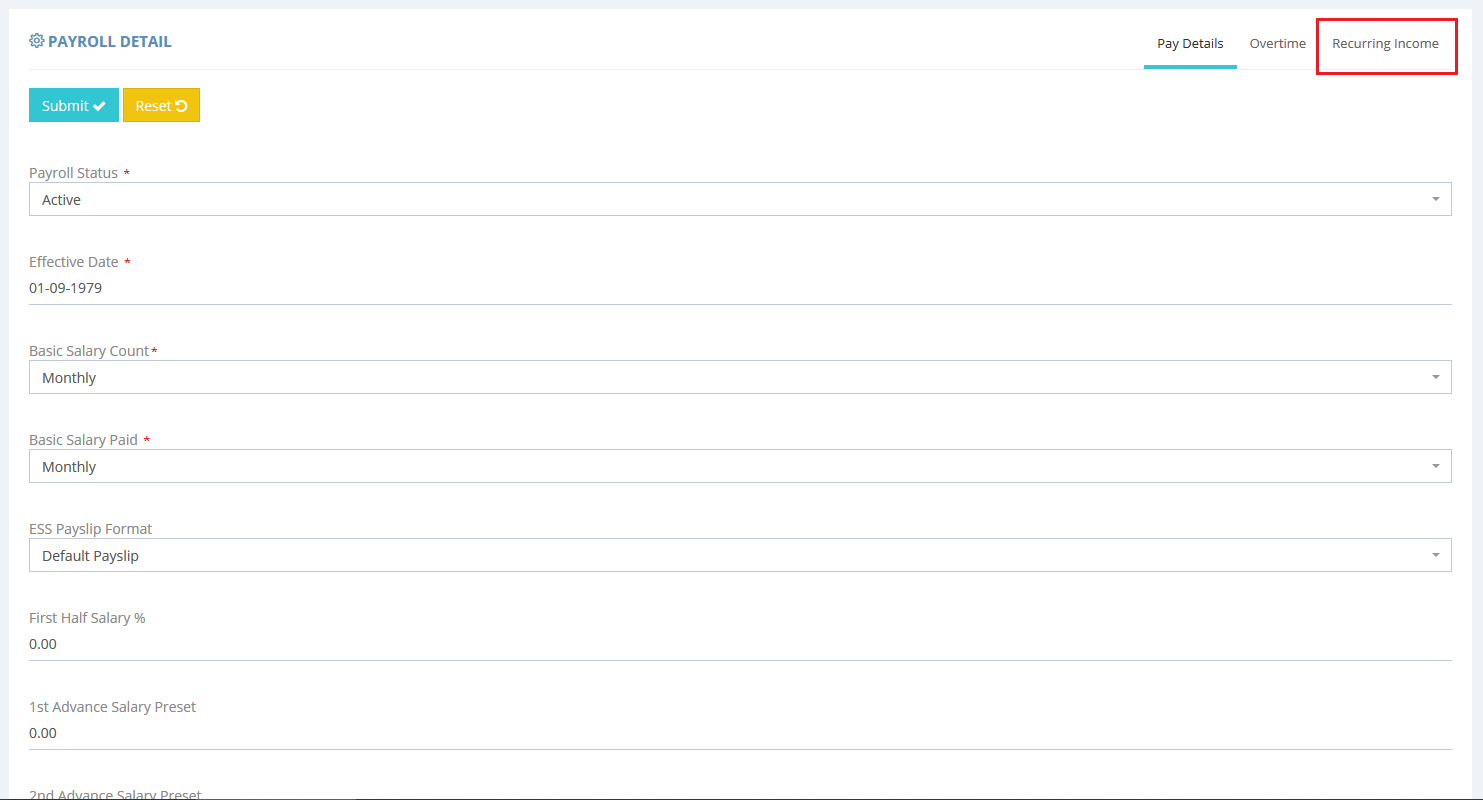This screenshot has width=1483, height=800.
Task: Click the checkmark icon on Submit
Action: point(100,106)
